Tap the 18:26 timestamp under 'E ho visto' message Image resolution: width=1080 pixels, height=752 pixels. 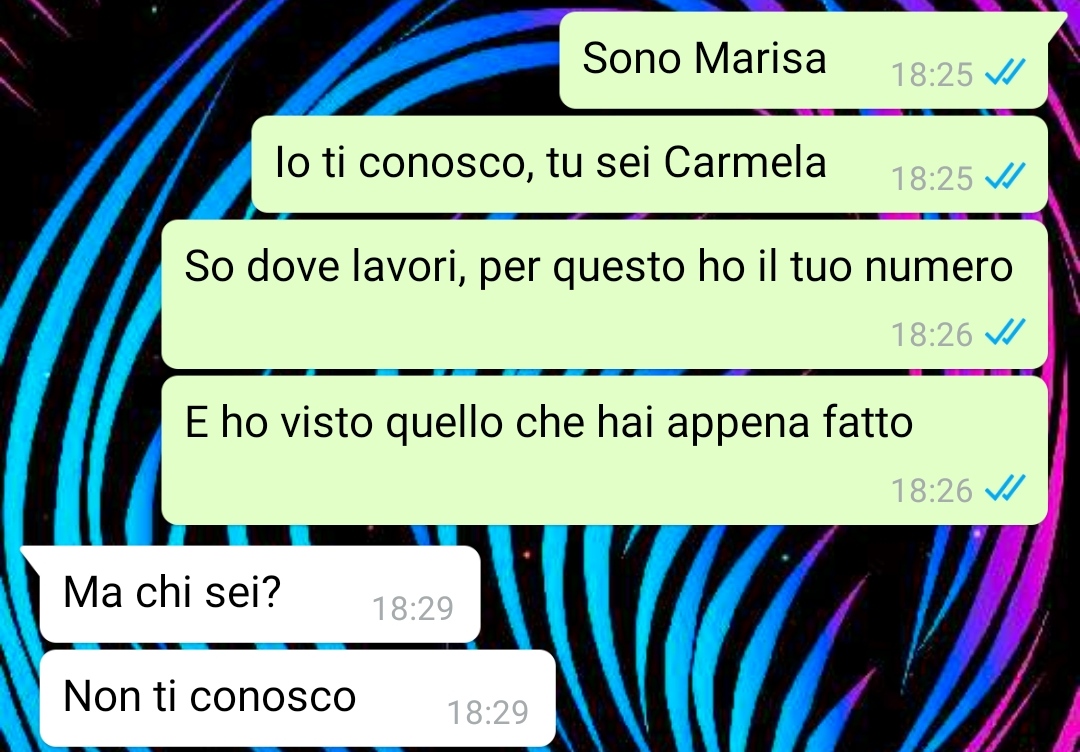931,491
